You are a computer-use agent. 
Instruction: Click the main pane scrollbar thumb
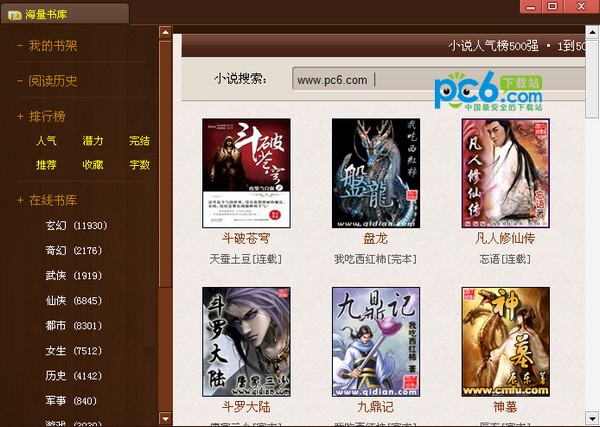(592, 79)
